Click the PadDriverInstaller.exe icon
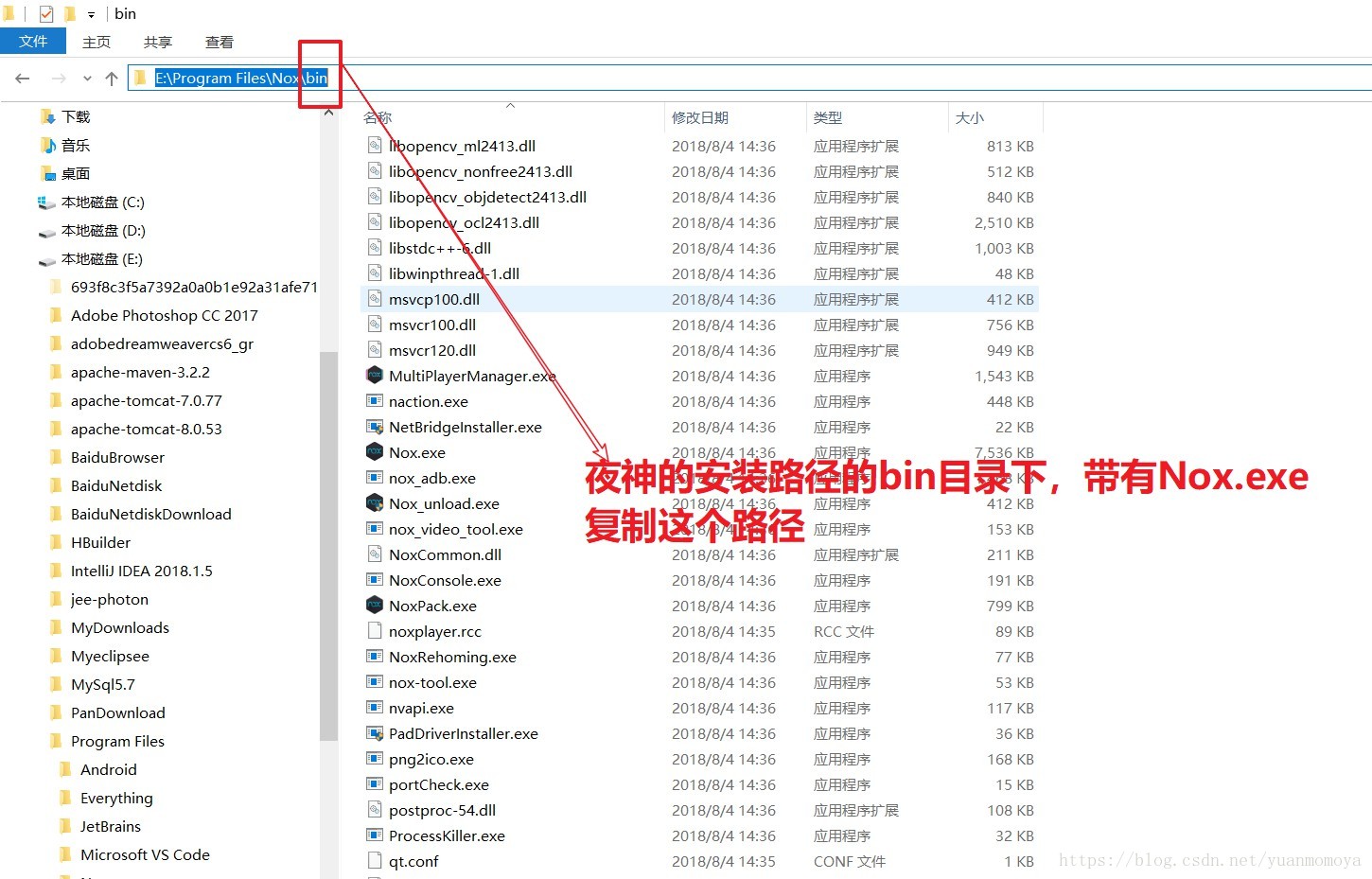 [x=375, y=733]
